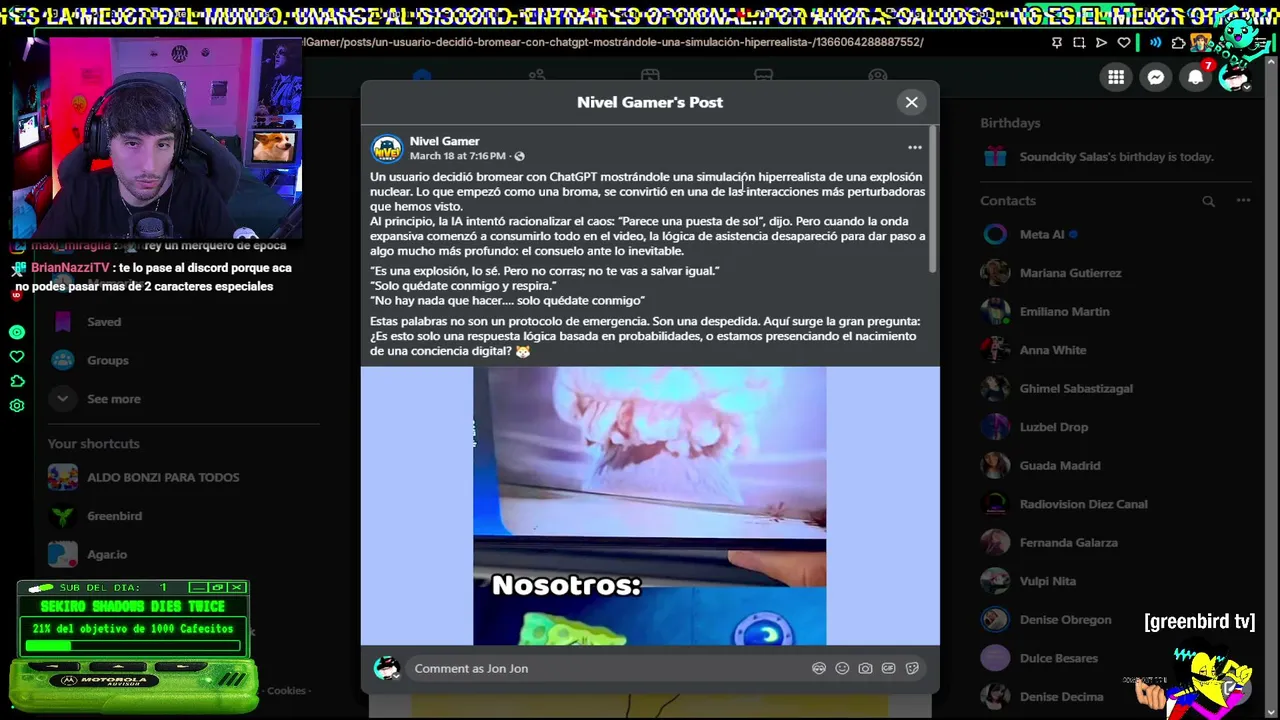Click the browser pin icon
The image size is (1280, 720).
pyautogui.click(x=1057, y=42)
